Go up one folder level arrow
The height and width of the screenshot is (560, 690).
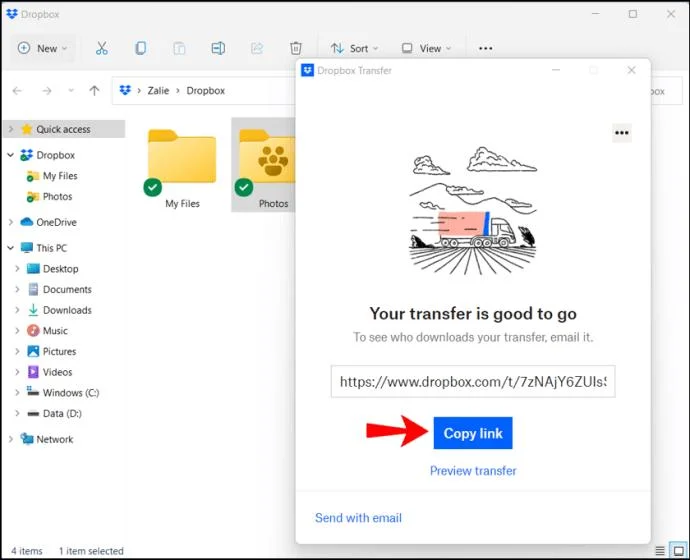click(94, 91)
